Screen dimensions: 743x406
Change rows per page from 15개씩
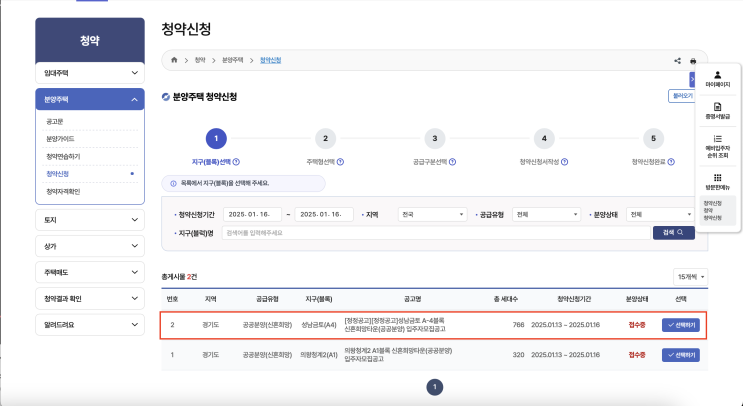point(690,277)
